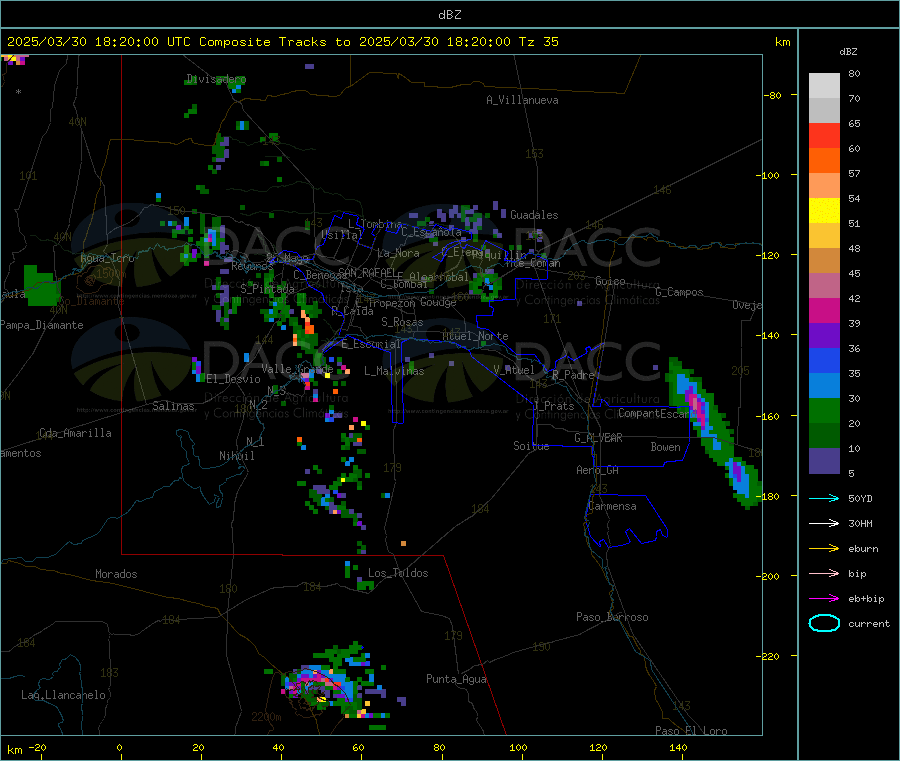Click the 'La_Nora' map label
Image resolution: width=900 pixels, height=761 pixels.
(x=398, y=253)
